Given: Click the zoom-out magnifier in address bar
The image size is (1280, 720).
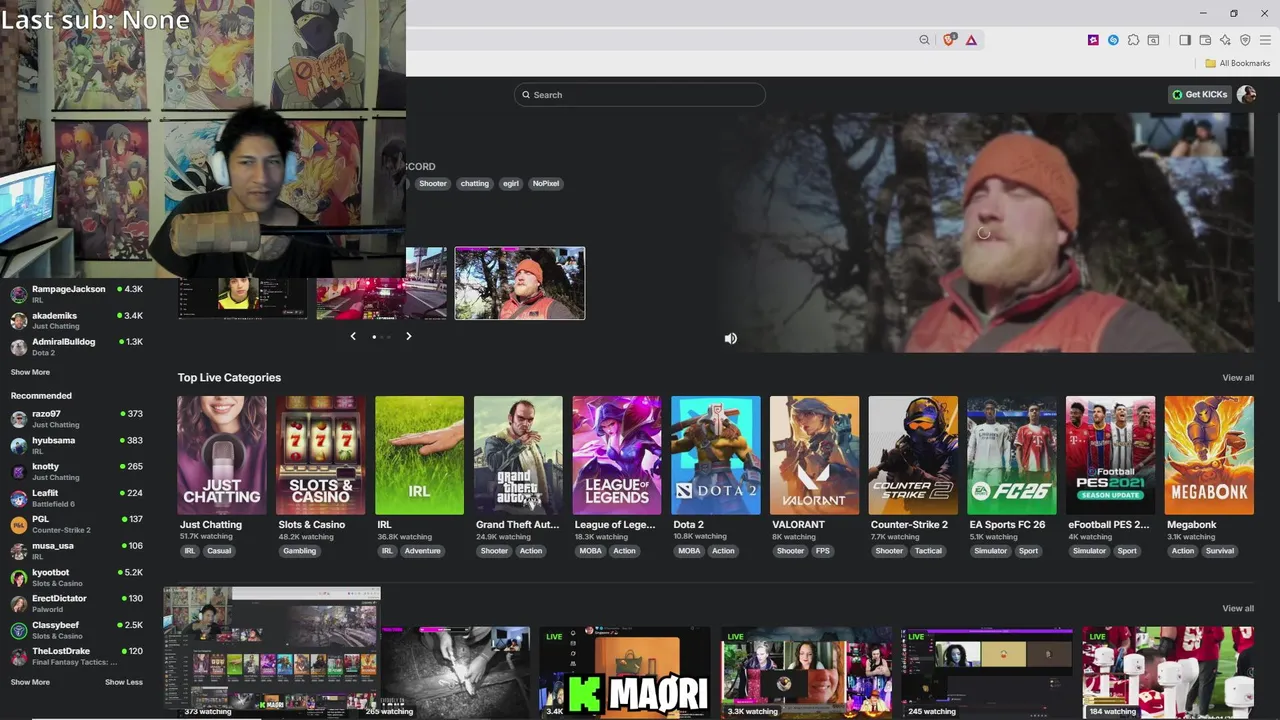Looking at the screenshot, I should (x=924, y=40).
